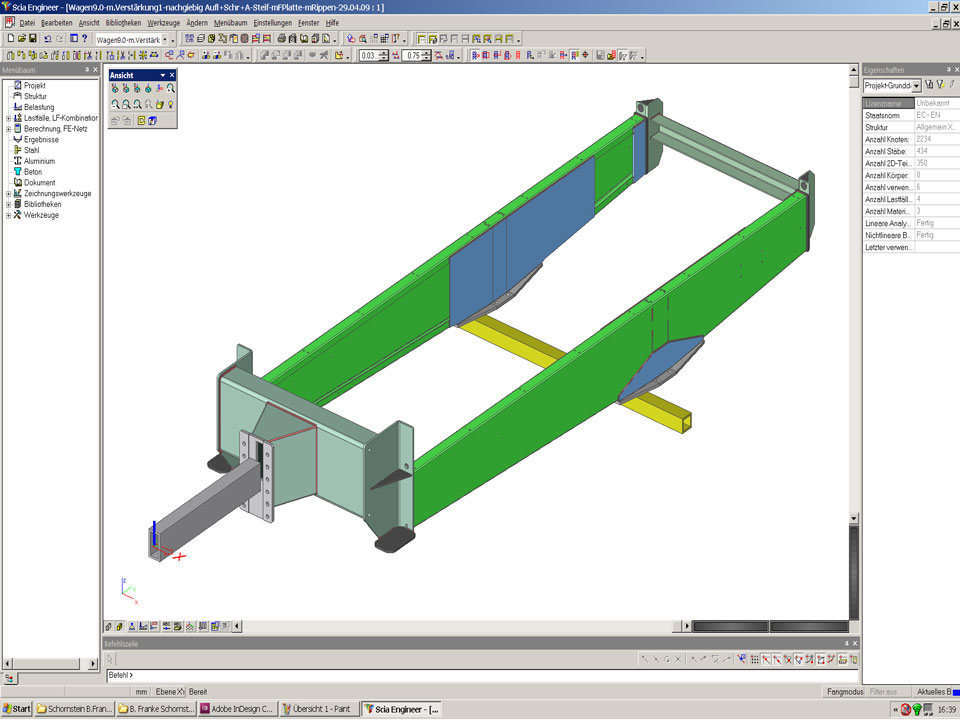Open the Wagen9.0 project selector dropdown
This screenshot has width=960, height=720.
pyautogui.click(x=170, y=39)
